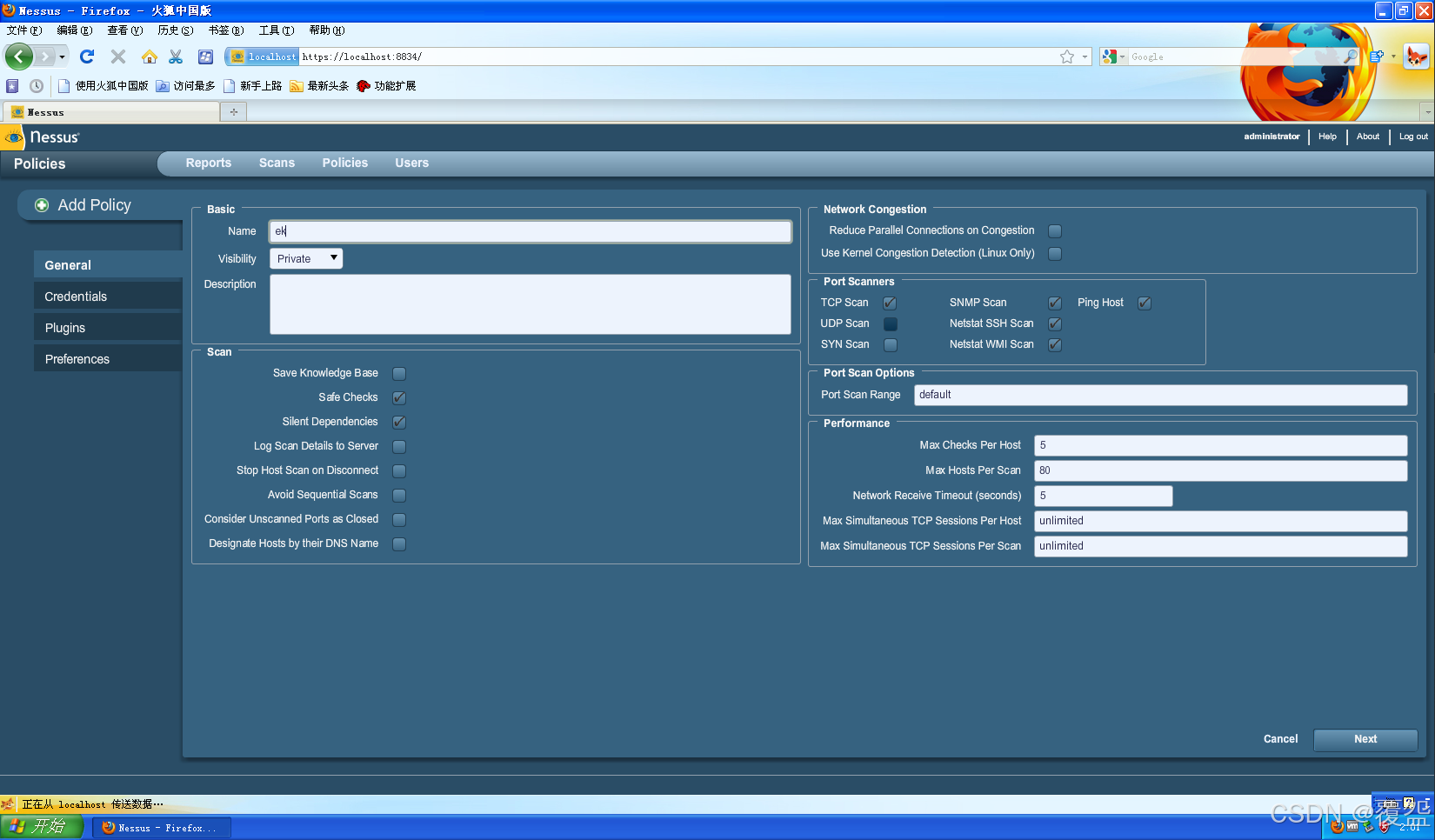Click the Description text area
Screen dimensions: 1435x840
point(531,304)
